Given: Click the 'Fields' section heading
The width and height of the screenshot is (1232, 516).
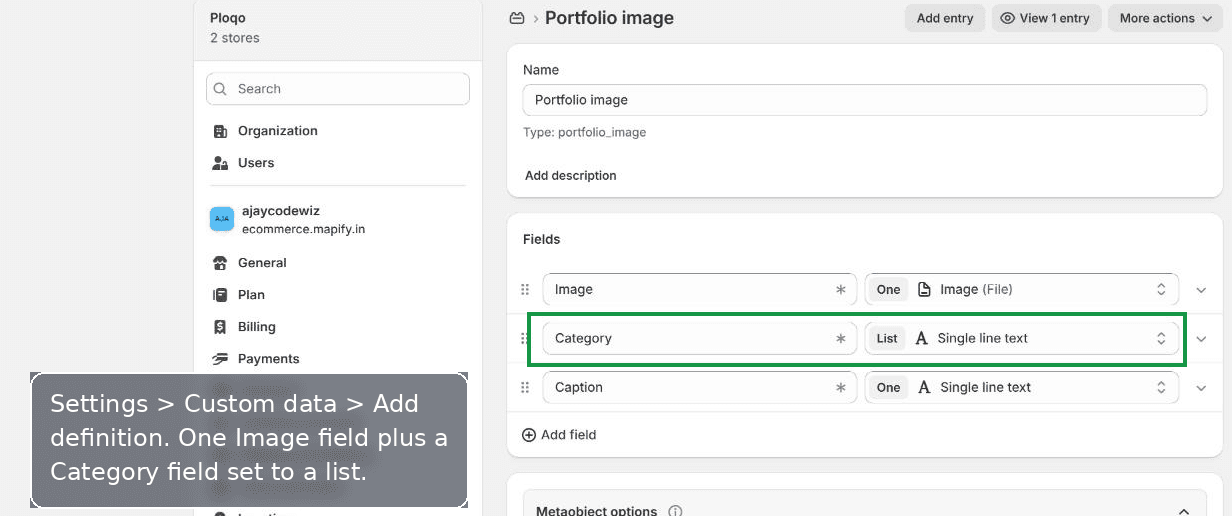Looking at the screenshot, I should [542, 239].
